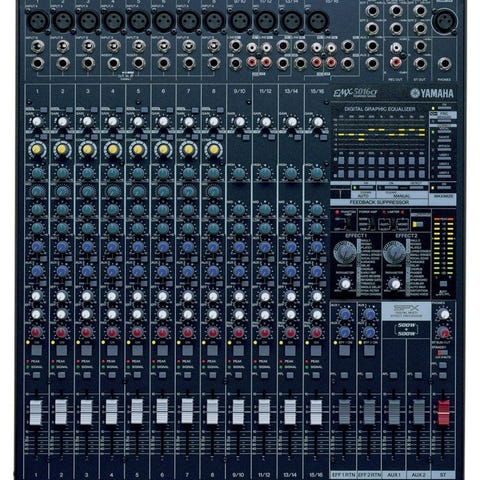Click the EFFECT 1 PARAMETER knob
The height and width of the screenshot is (480, 480).
pos(345,284)
